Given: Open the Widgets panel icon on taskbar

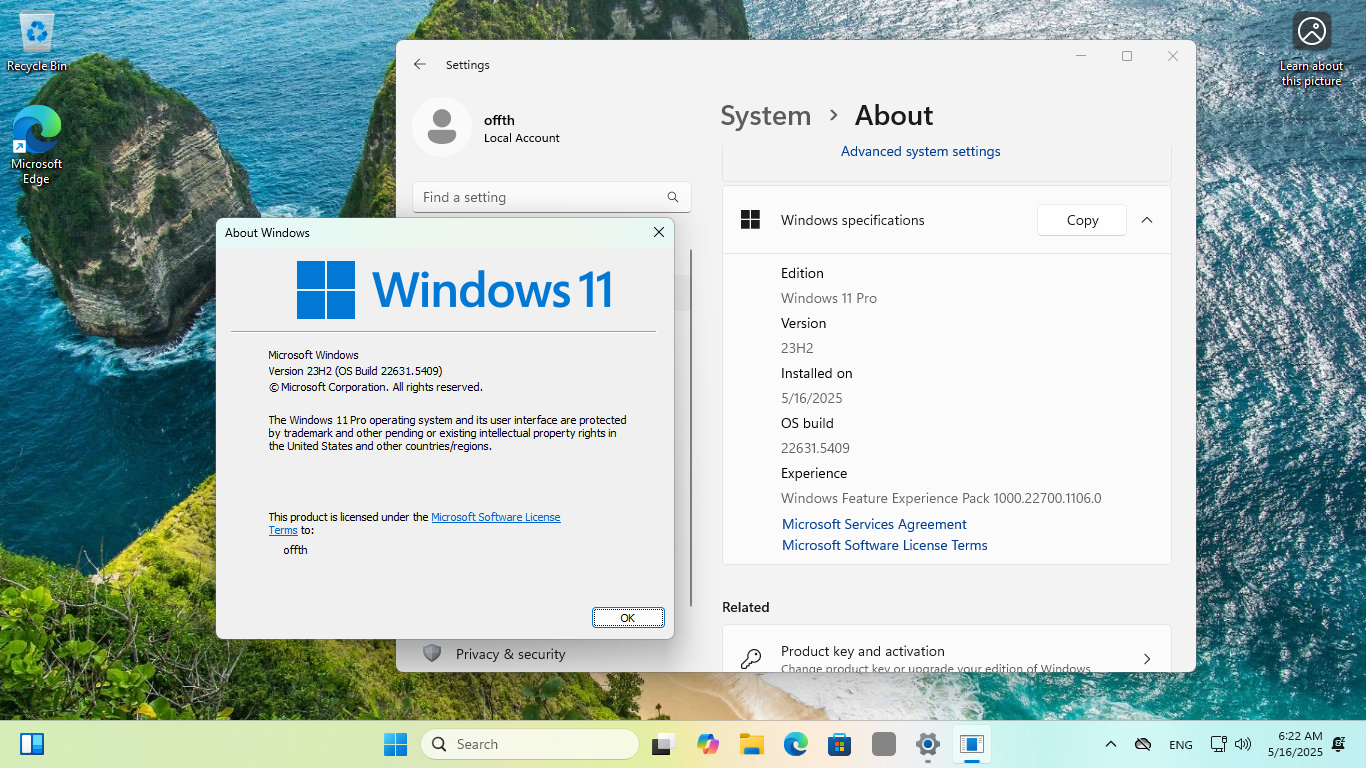Looking at the screenshot, I should (32, 744).
